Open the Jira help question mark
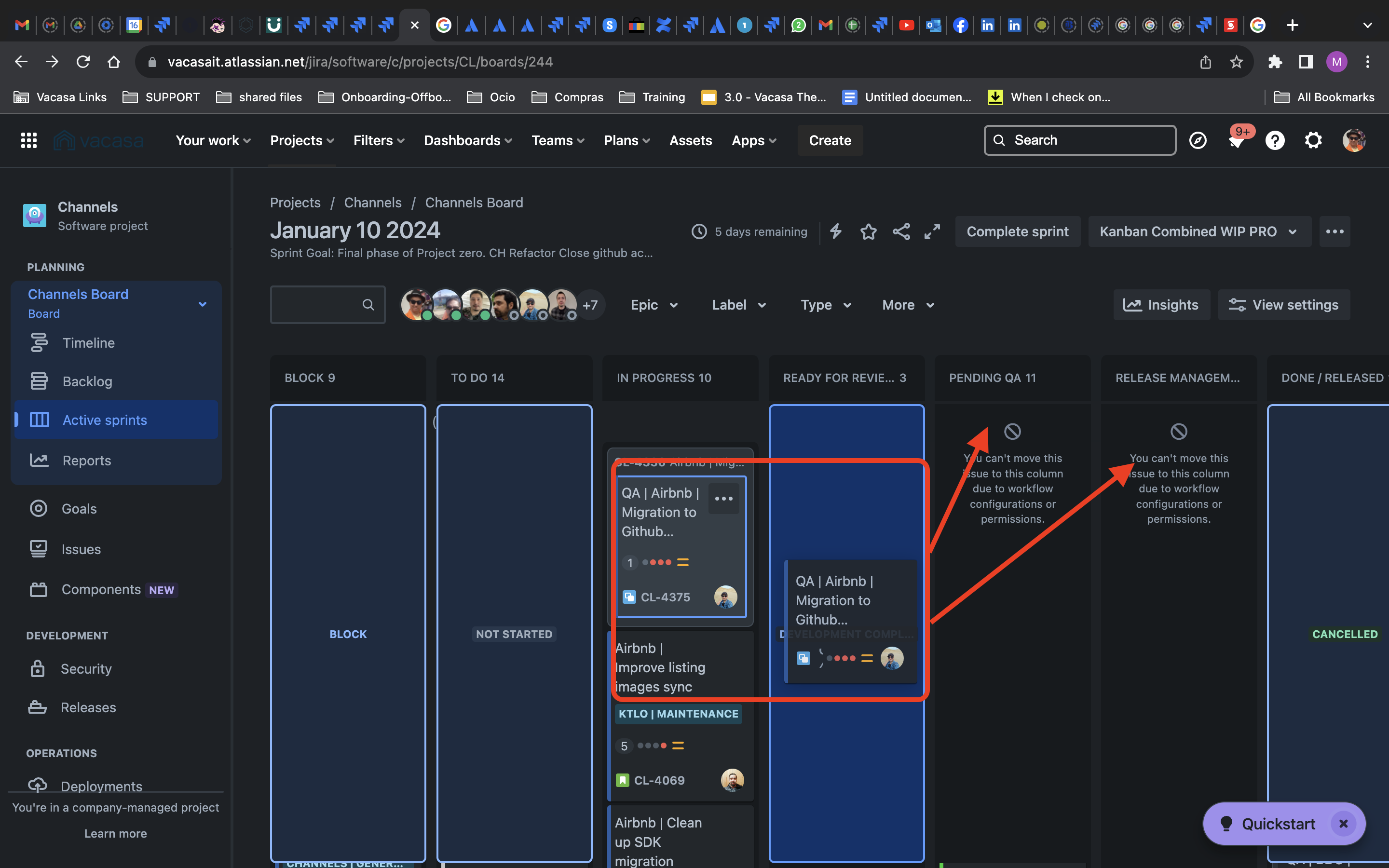The height and width of the screenshot is (868, 1389). [x=1275, y=140]
